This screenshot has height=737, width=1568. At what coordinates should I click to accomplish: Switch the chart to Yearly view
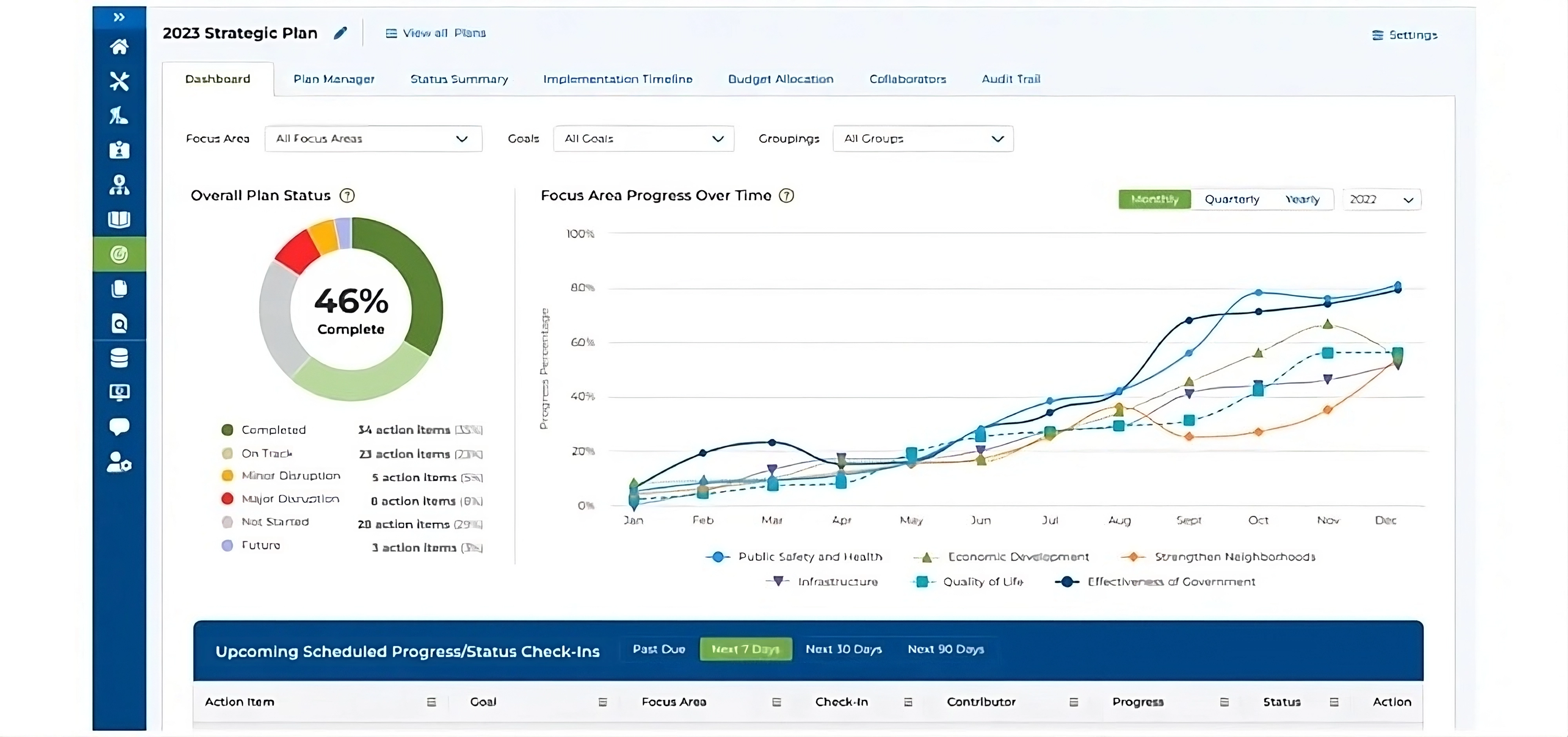click(1303, 199)
